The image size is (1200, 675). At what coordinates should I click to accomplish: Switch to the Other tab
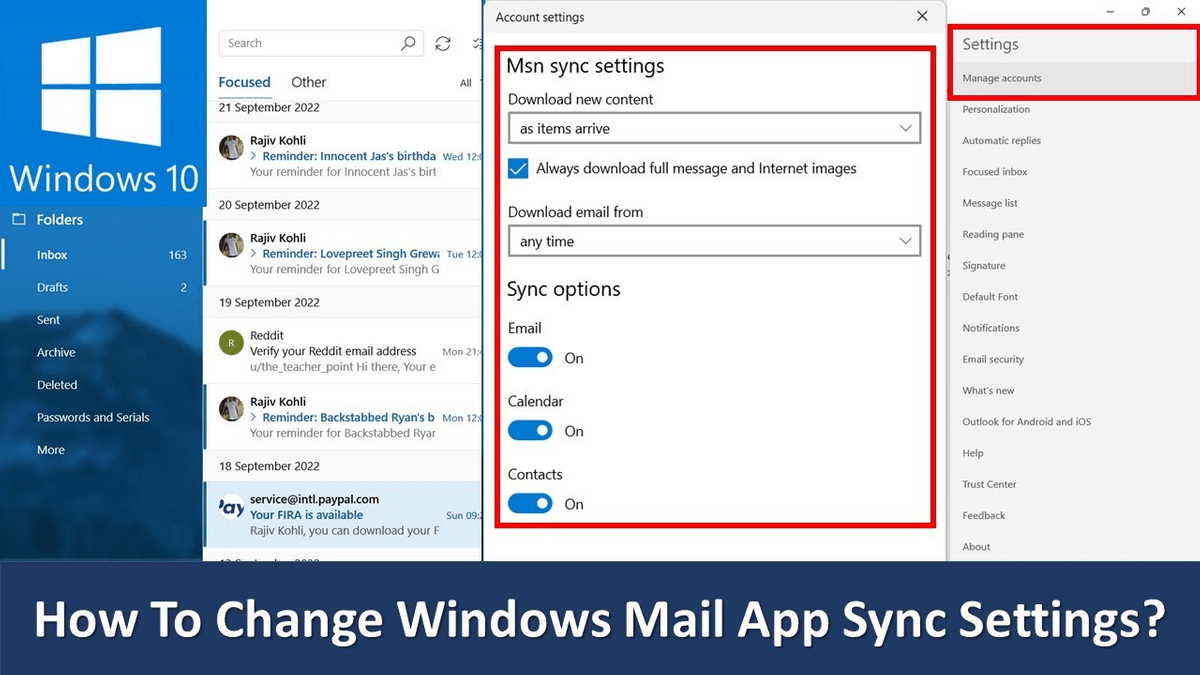(x=308, y=82)
